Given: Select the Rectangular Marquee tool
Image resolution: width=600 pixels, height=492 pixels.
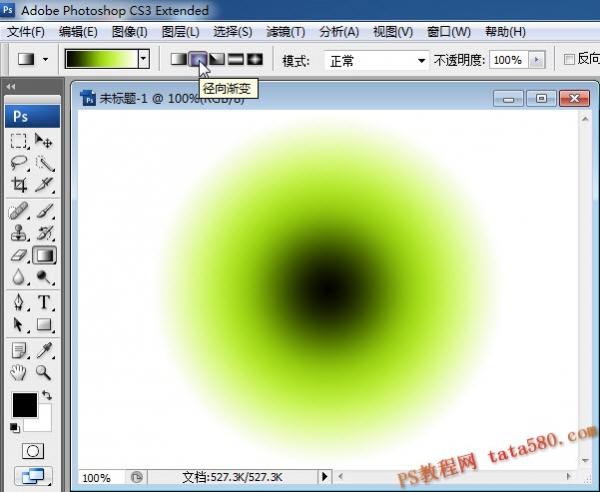Looking at the screenshot, I should click(19, 141).
